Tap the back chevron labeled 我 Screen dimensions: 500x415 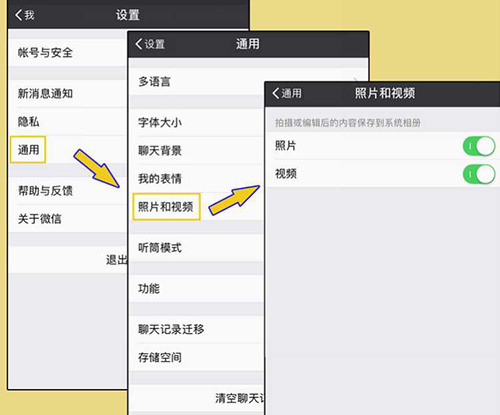25,15
